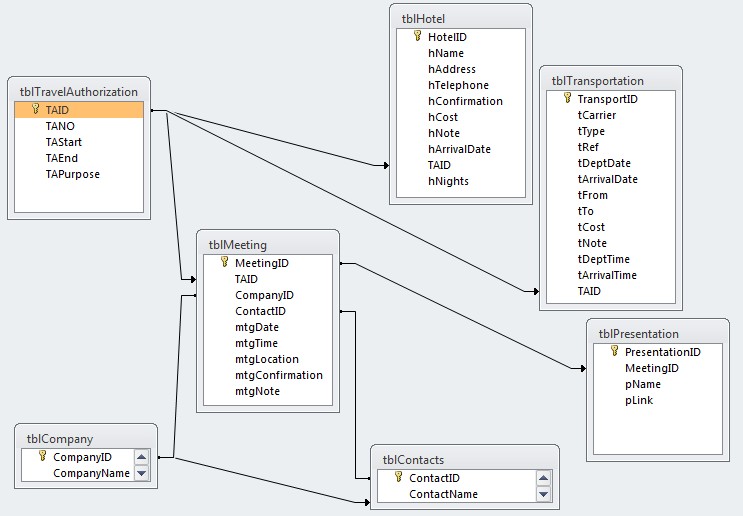Click the key icon next to TransportID

567,98
